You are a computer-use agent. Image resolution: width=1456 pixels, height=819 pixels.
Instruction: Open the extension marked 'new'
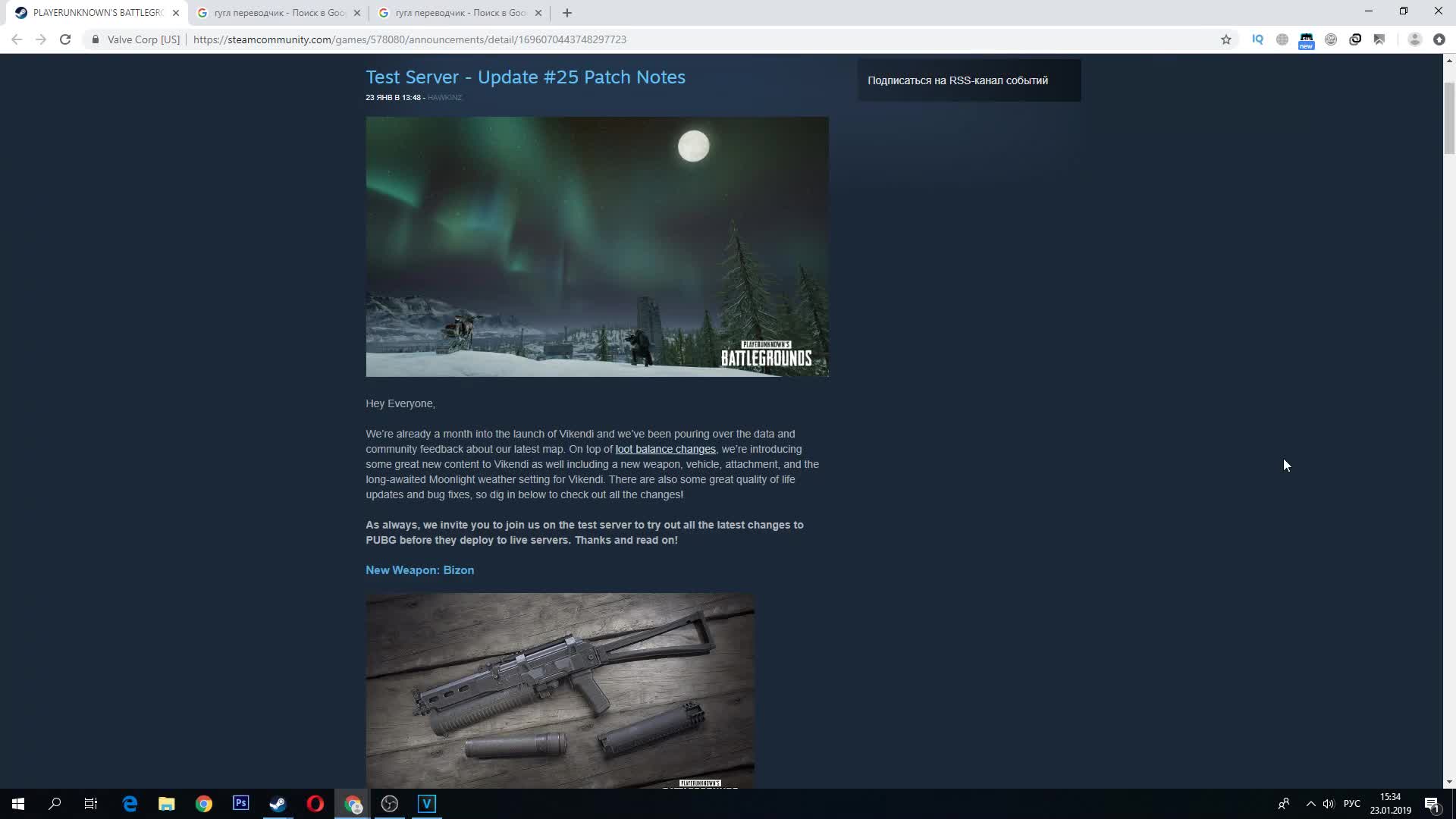1306,41
